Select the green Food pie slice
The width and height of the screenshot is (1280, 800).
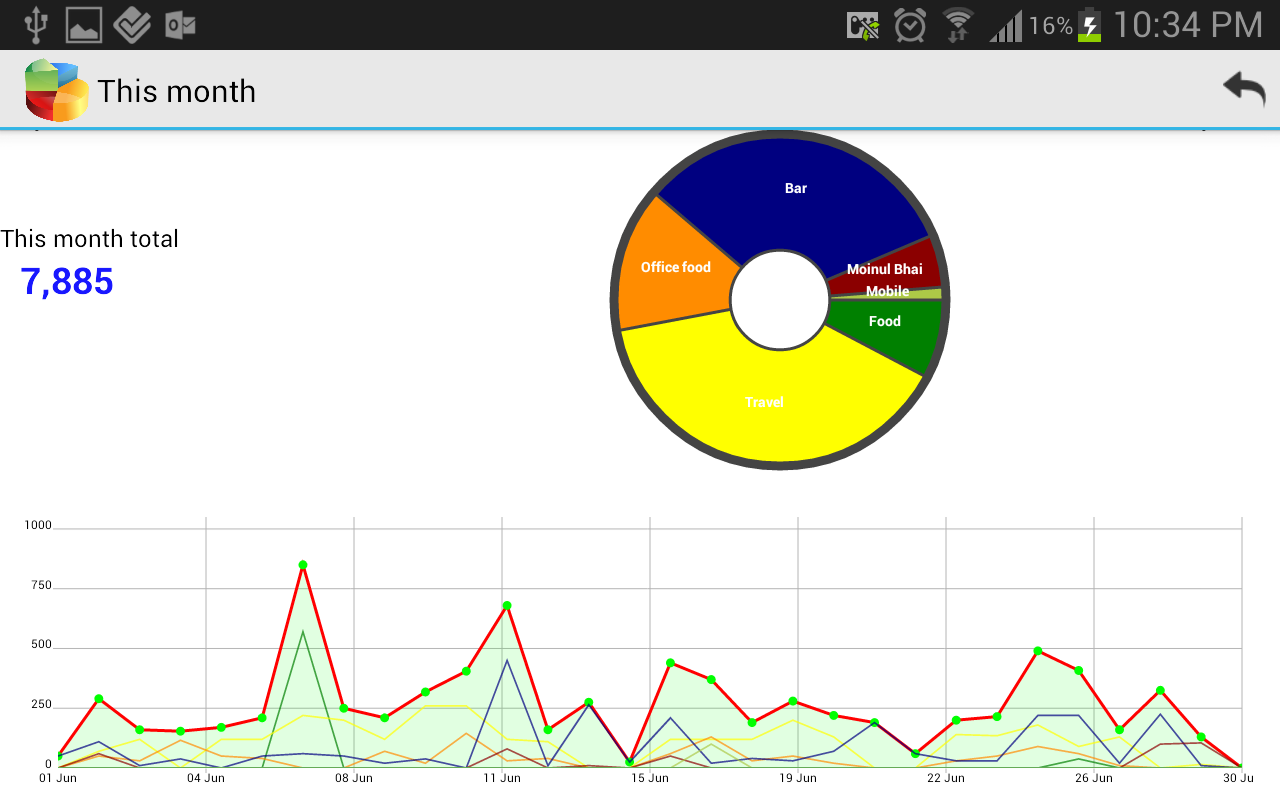click(x=884, y=321)
